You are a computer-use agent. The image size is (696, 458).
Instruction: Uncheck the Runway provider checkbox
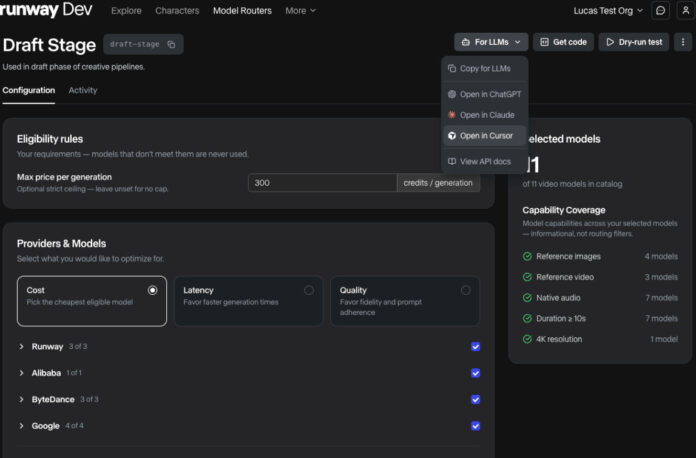tap(475, 347)
